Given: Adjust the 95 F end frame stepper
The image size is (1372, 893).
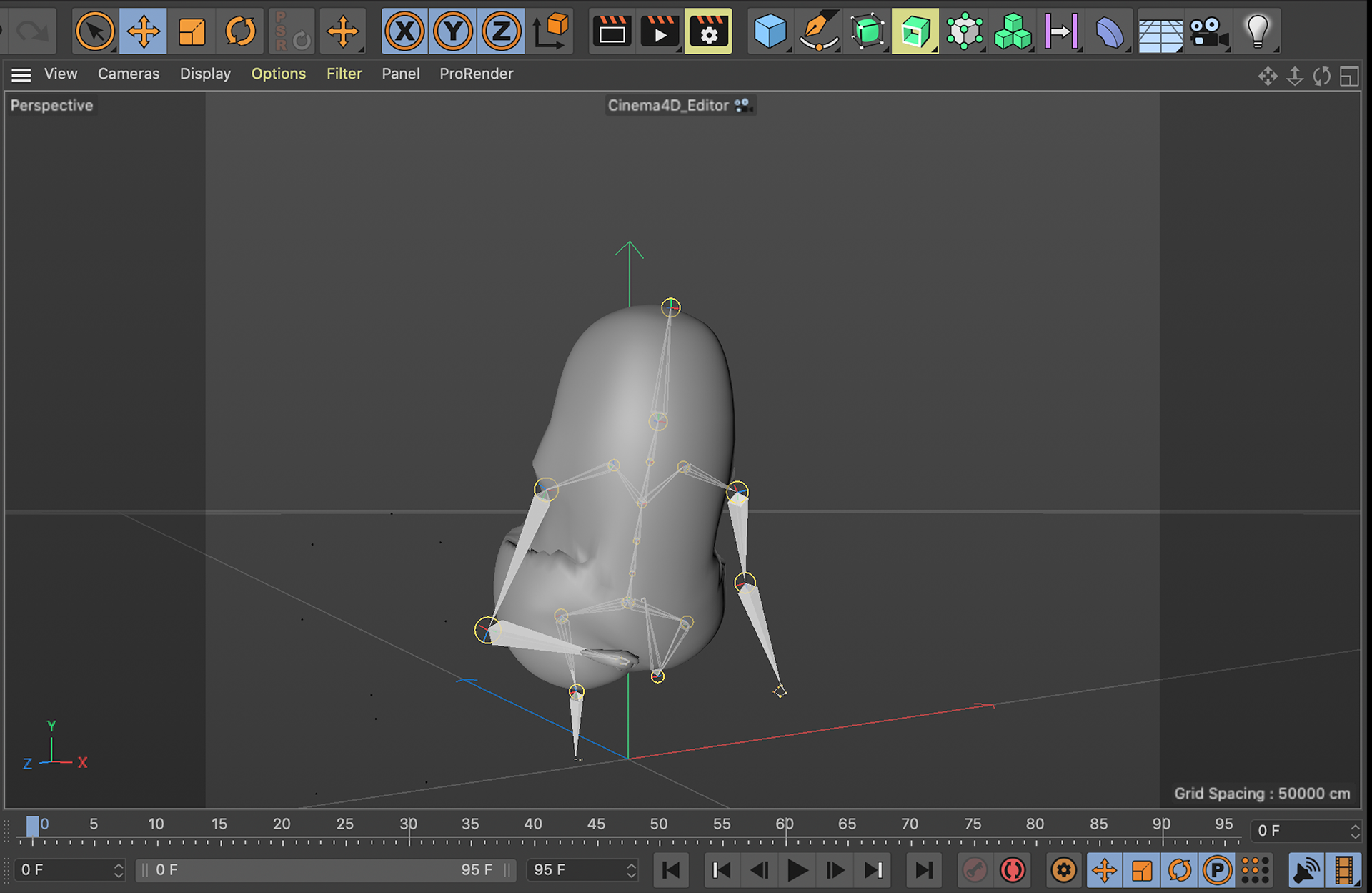Looking at the screenshot, I should pos(631,870).
